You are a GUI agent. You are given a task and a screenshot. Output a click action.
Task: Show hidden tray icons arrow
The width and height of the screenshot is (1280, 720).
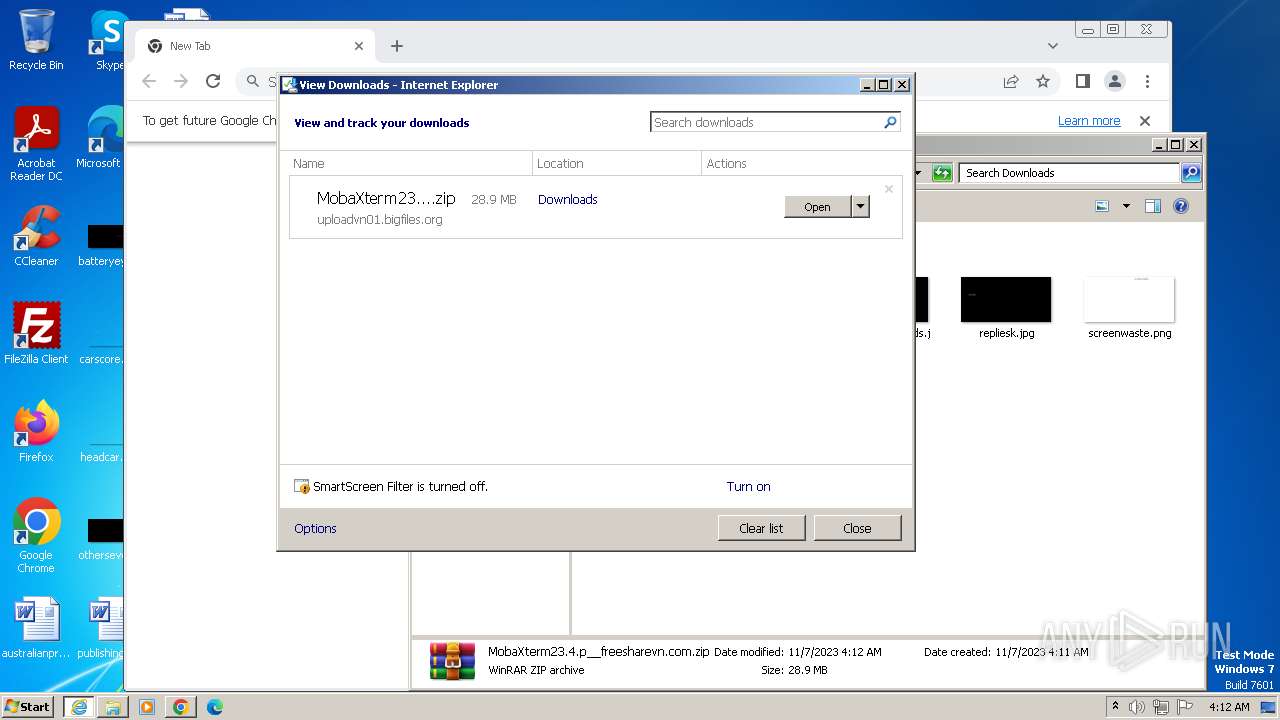pyautogui.click(x=1115, y=707)
